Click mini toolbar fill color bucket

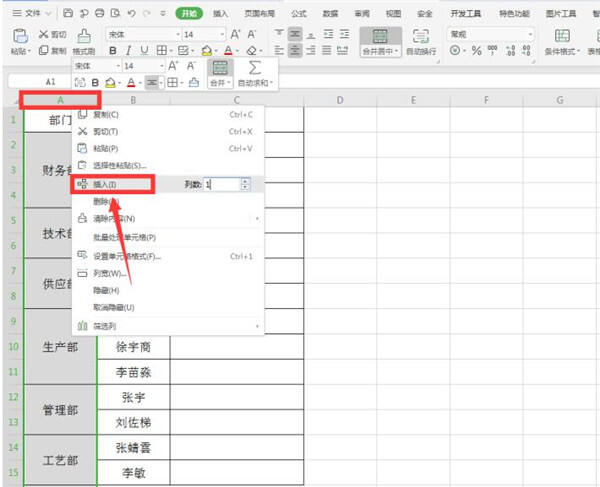pyautogui.click(x=110, y=82)
